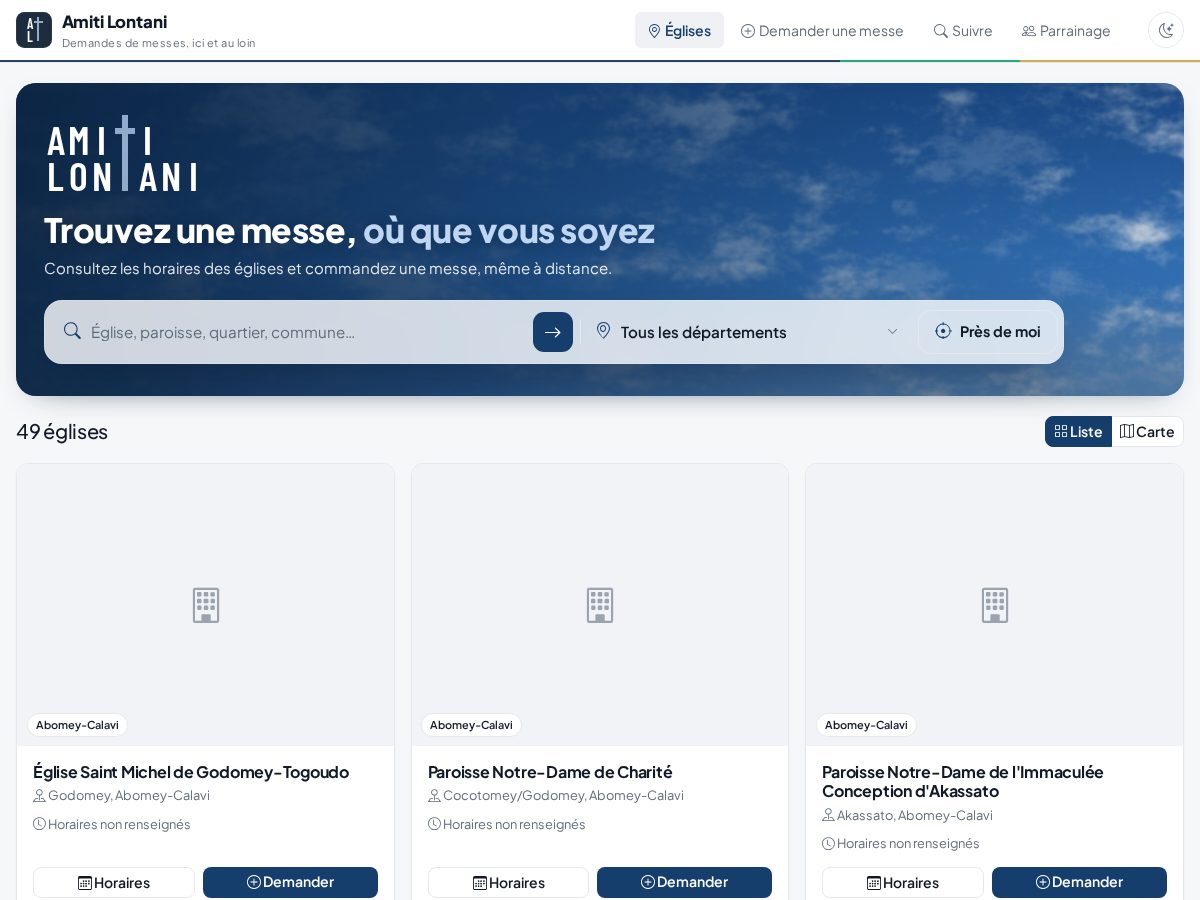Click the 49 églises results count
The height and width of the screenshot is (900, 1200).
62,431
